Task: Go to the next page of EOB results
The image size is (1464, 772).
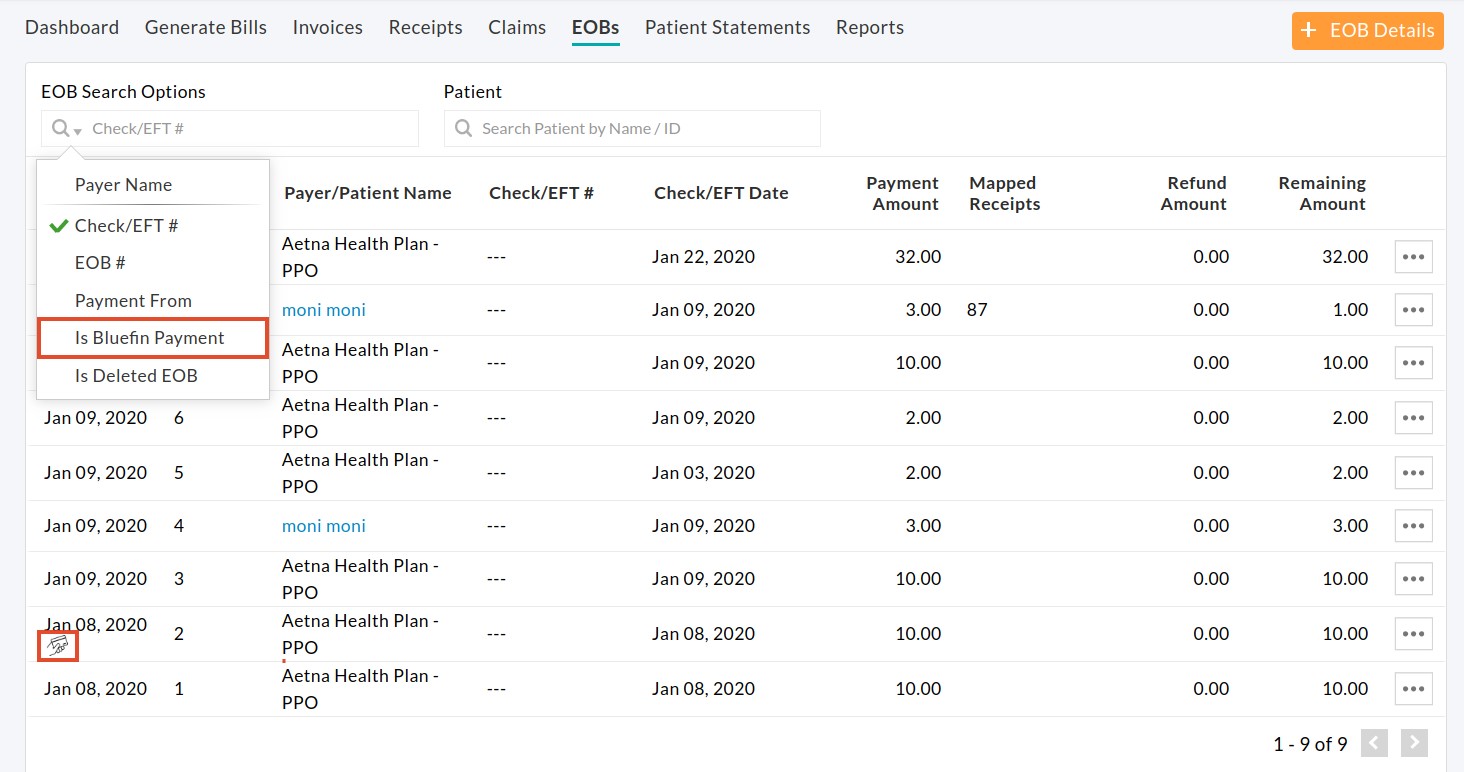Action: tap(1413, 742)
